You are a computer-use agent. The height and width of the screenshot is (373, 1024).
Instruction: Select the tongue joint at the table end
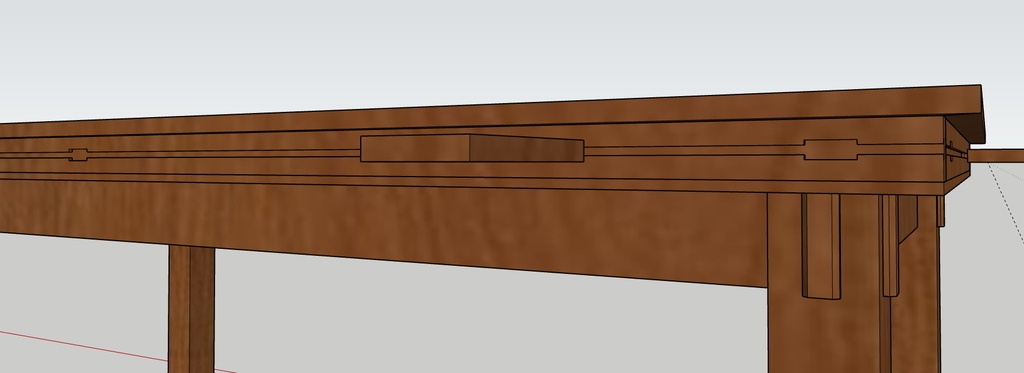tap(957, 153)
